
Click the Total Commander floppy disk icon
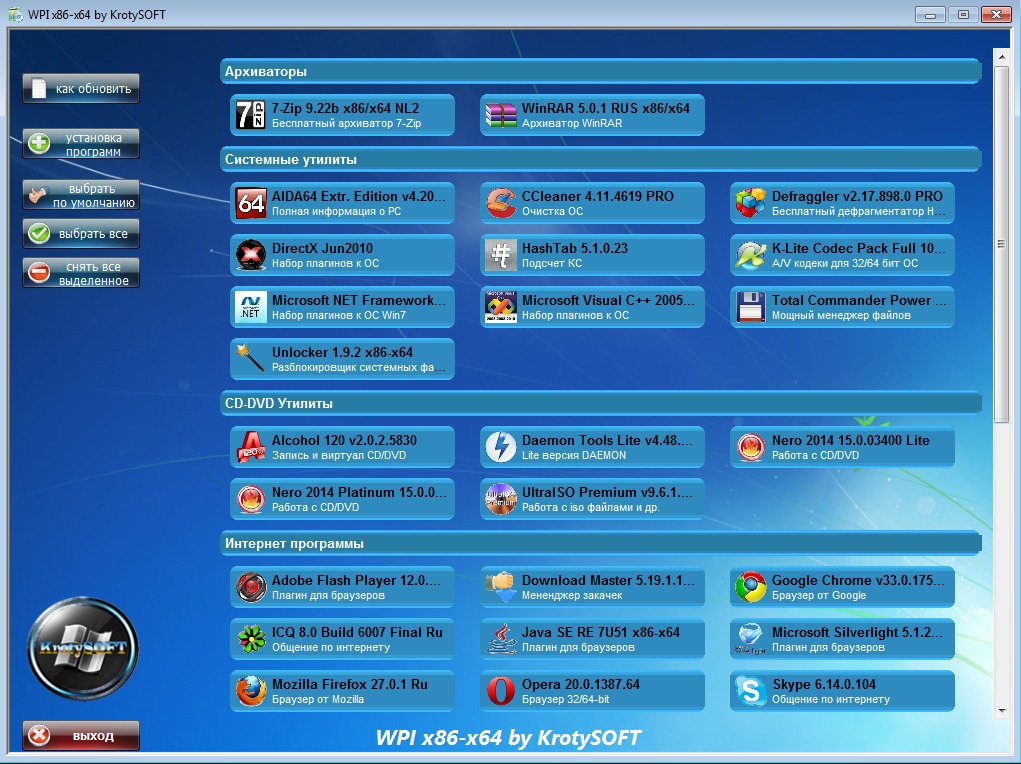[x=750, y=307]
